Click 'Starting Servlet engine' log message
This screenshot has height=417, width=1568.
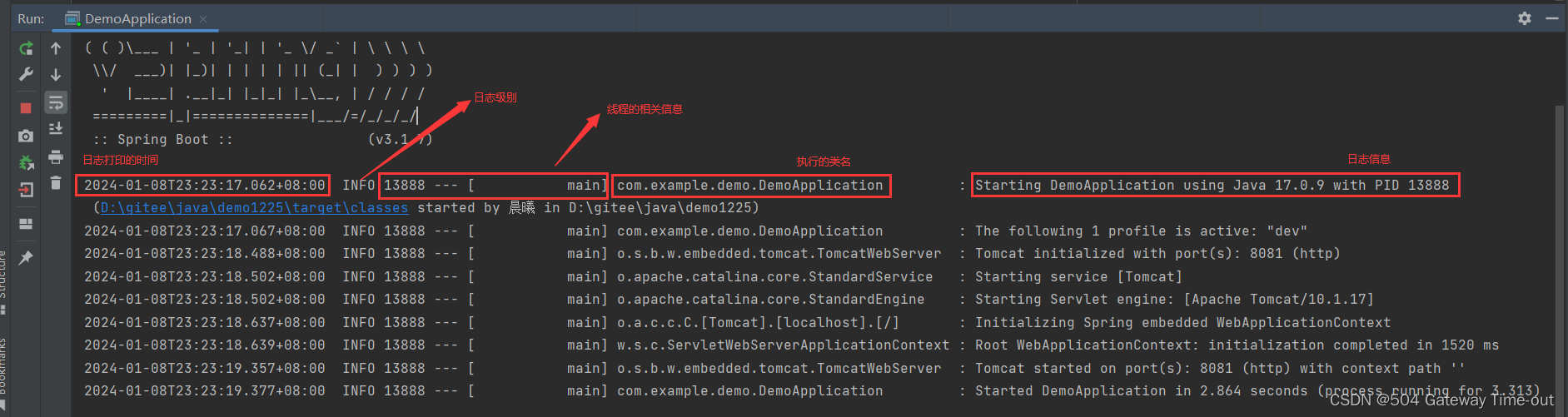1174,299
